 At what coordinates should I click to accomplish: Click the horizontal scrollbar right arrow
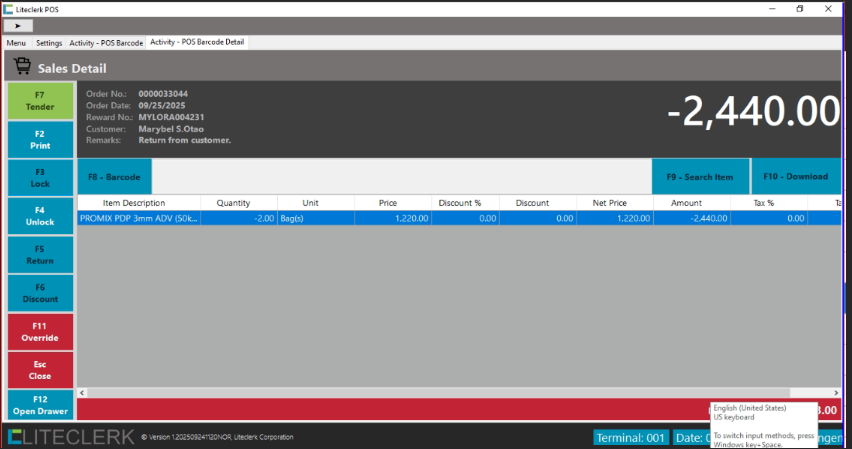point(836,393)
